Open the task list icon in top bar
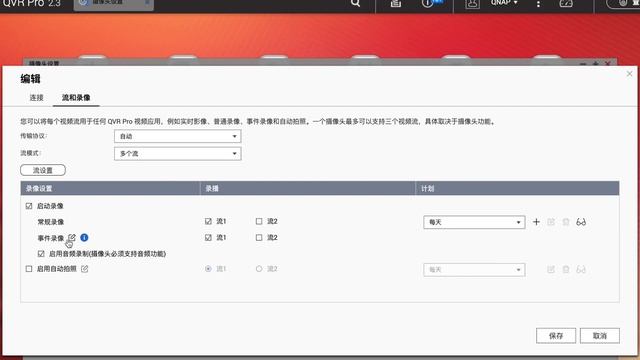 (396, 3)
